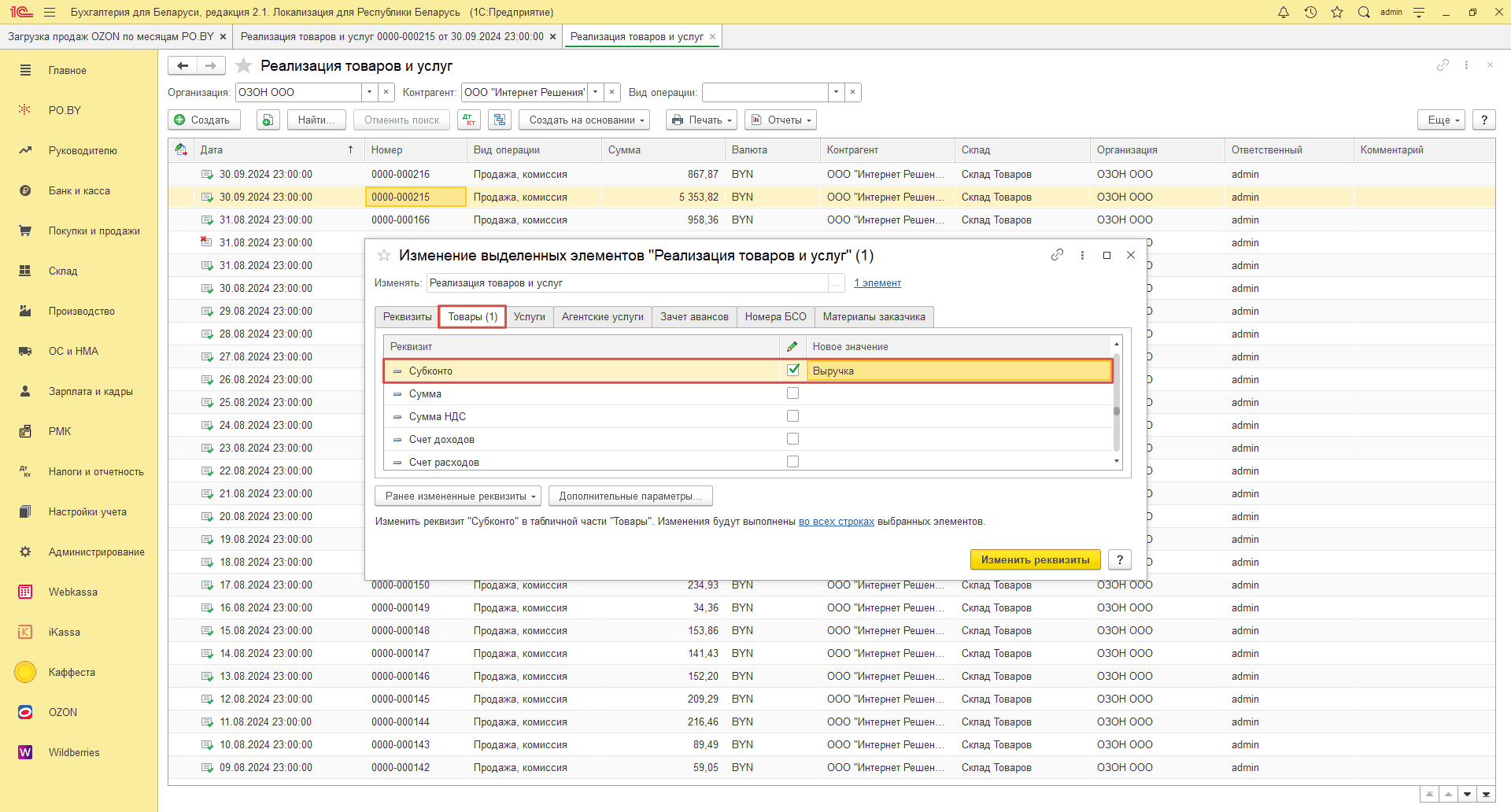
Task: Click Выручка new value field
Action: click(959, 371)
